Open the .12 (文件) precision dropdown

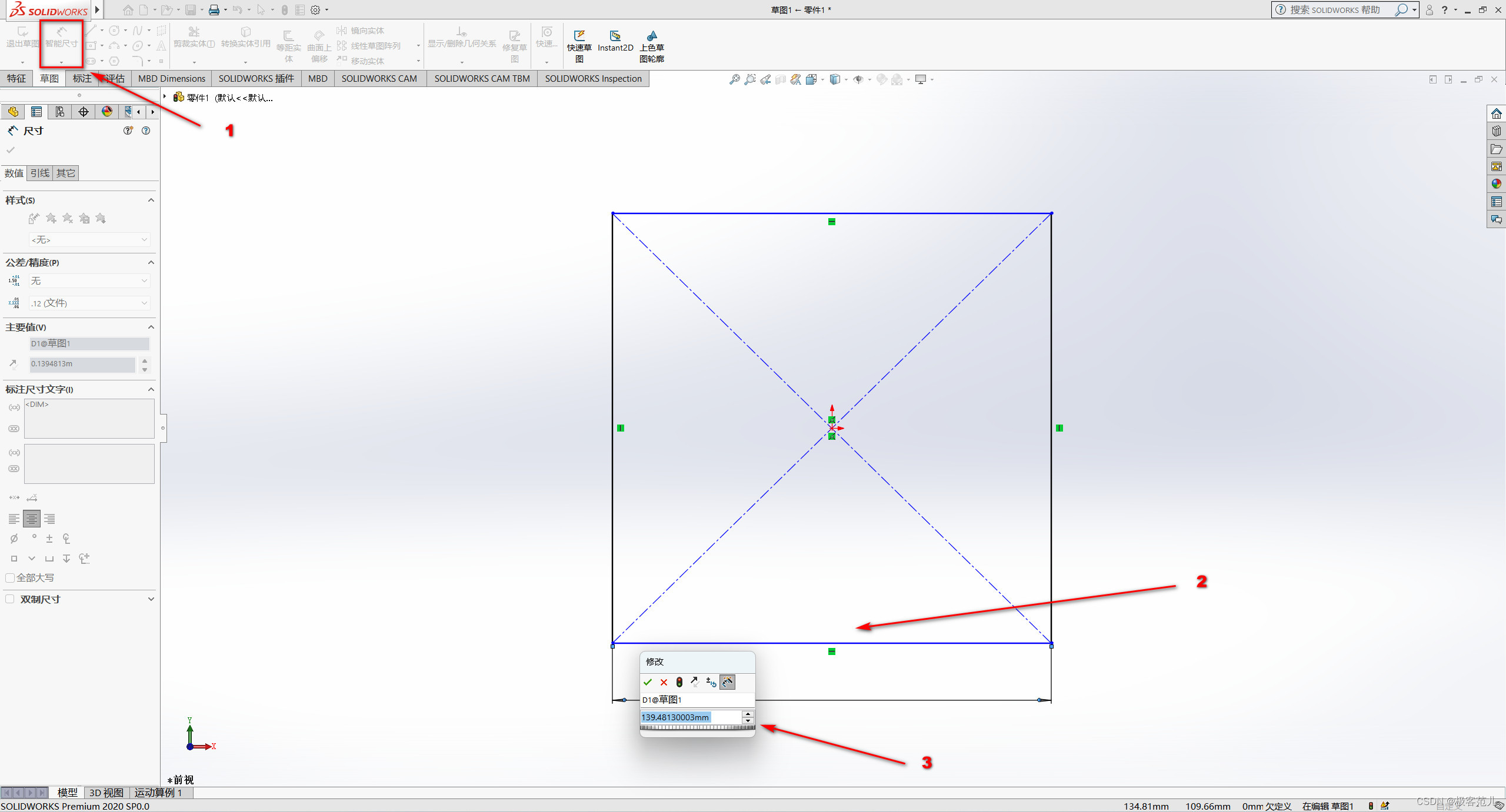point(89,303)
